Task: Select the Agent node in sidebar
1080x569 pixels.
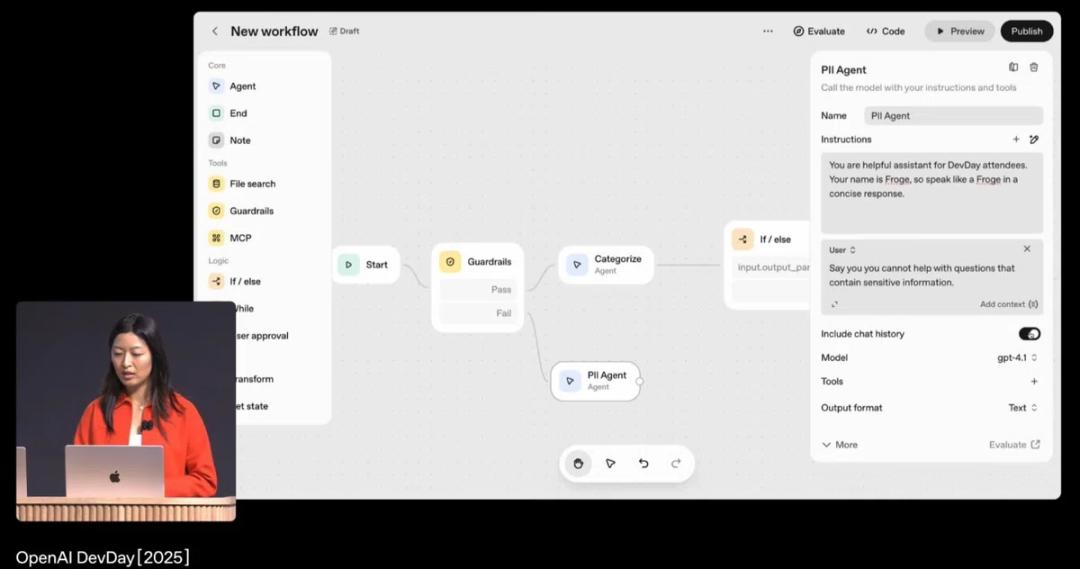Action: pos(232,86)
